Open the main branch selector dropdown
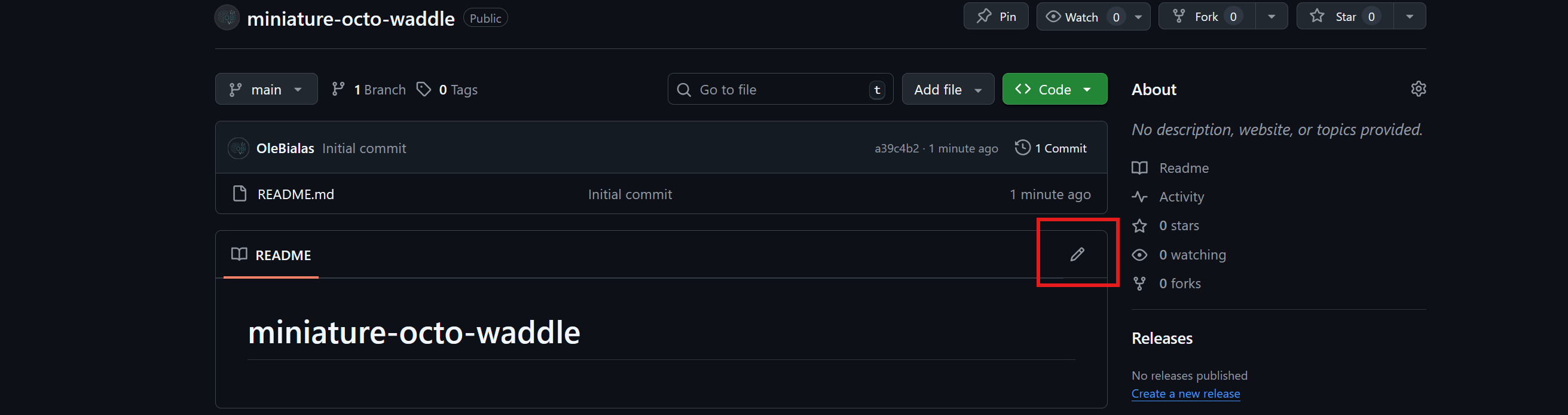This screenshot has width=1568, height=415. click(x=266, y=90)
